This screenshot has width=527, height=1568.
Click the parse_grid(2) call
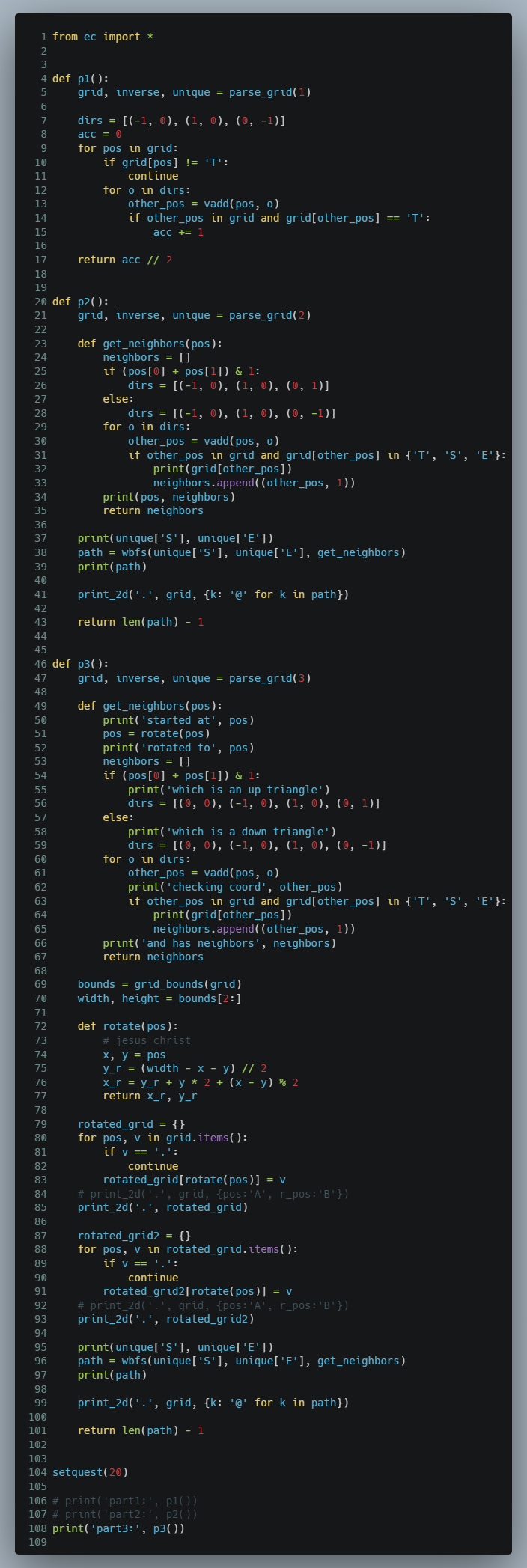click(269, 315)
